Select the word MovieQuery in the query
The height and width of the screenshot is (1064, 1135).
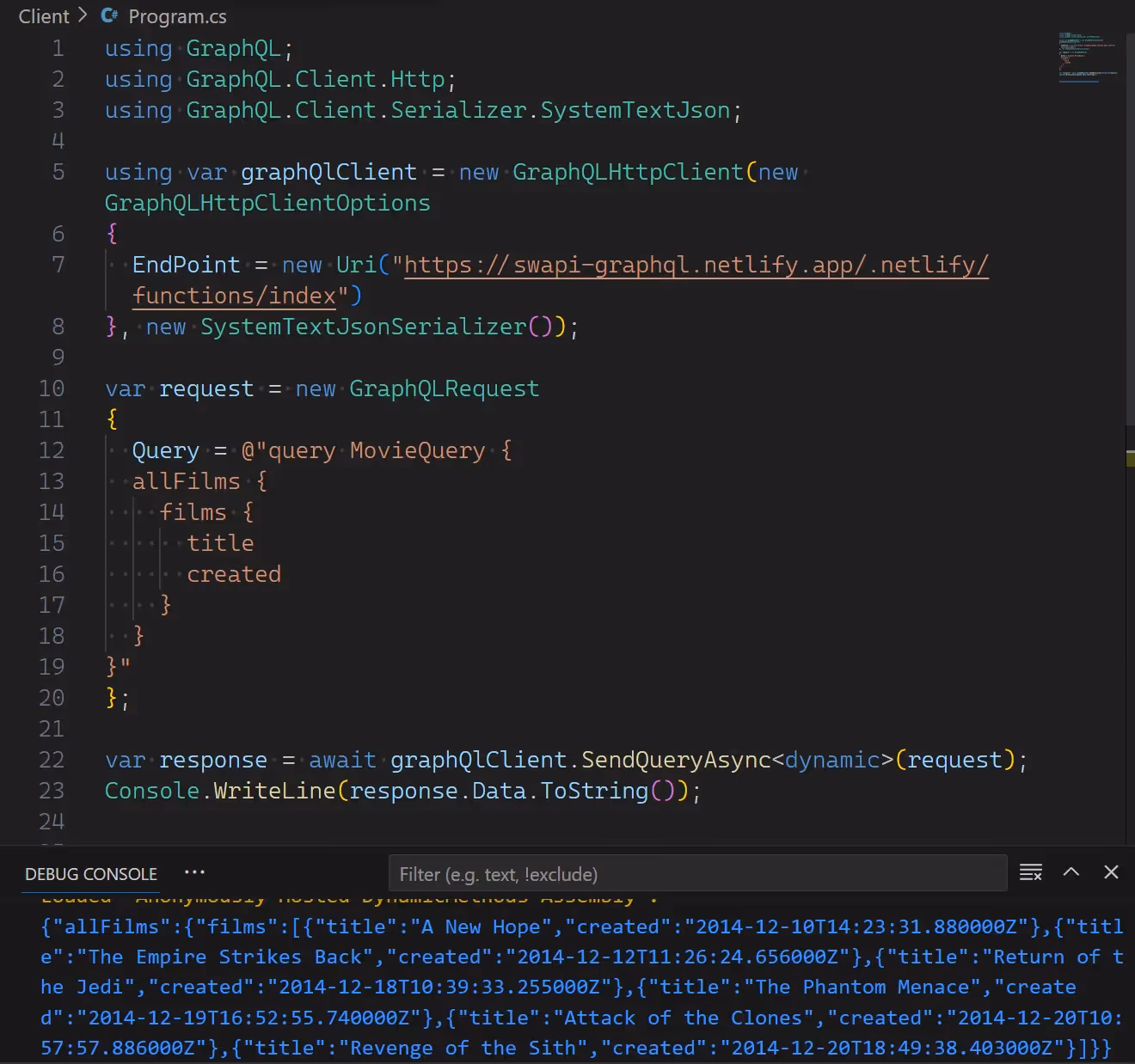click(x=417, y=449)
